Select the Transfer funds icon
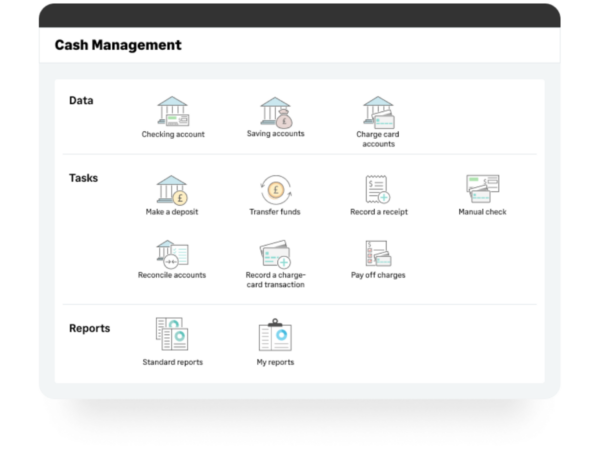 276,190
